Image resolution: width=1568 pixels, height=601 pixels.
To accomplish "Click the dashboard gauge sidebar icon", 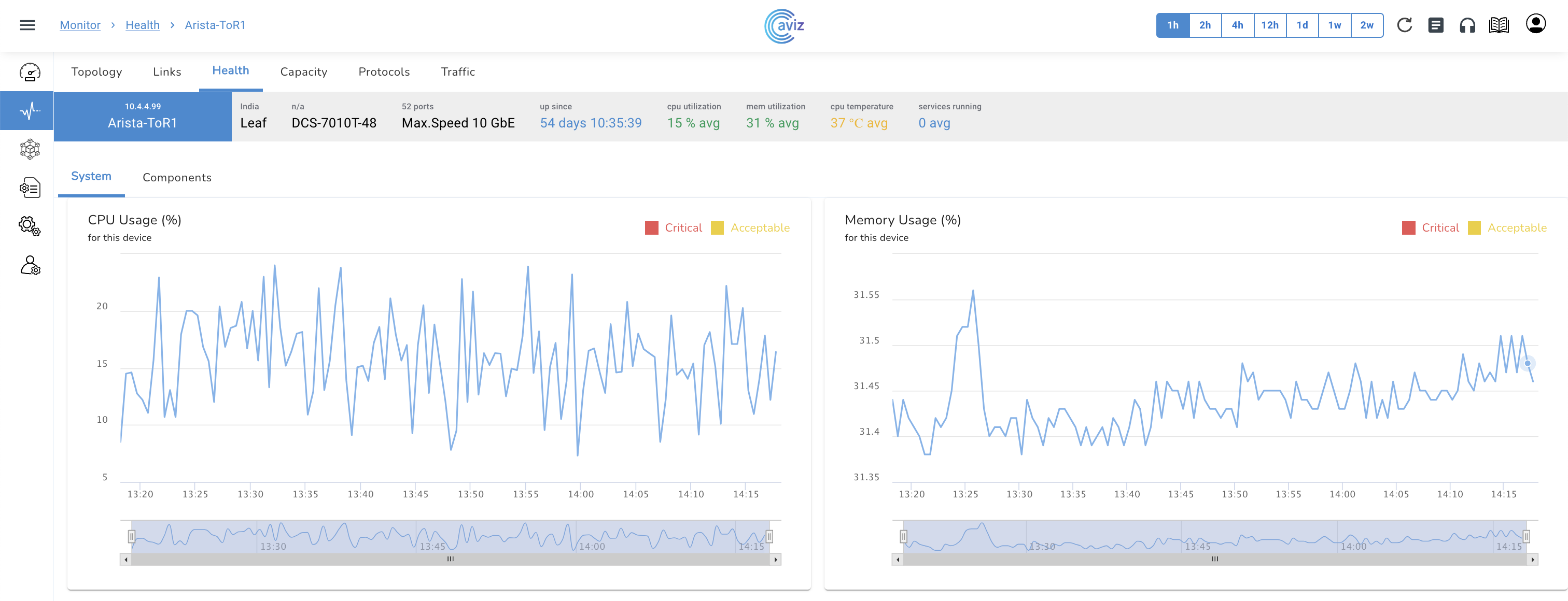I will [x=30, y=73].
